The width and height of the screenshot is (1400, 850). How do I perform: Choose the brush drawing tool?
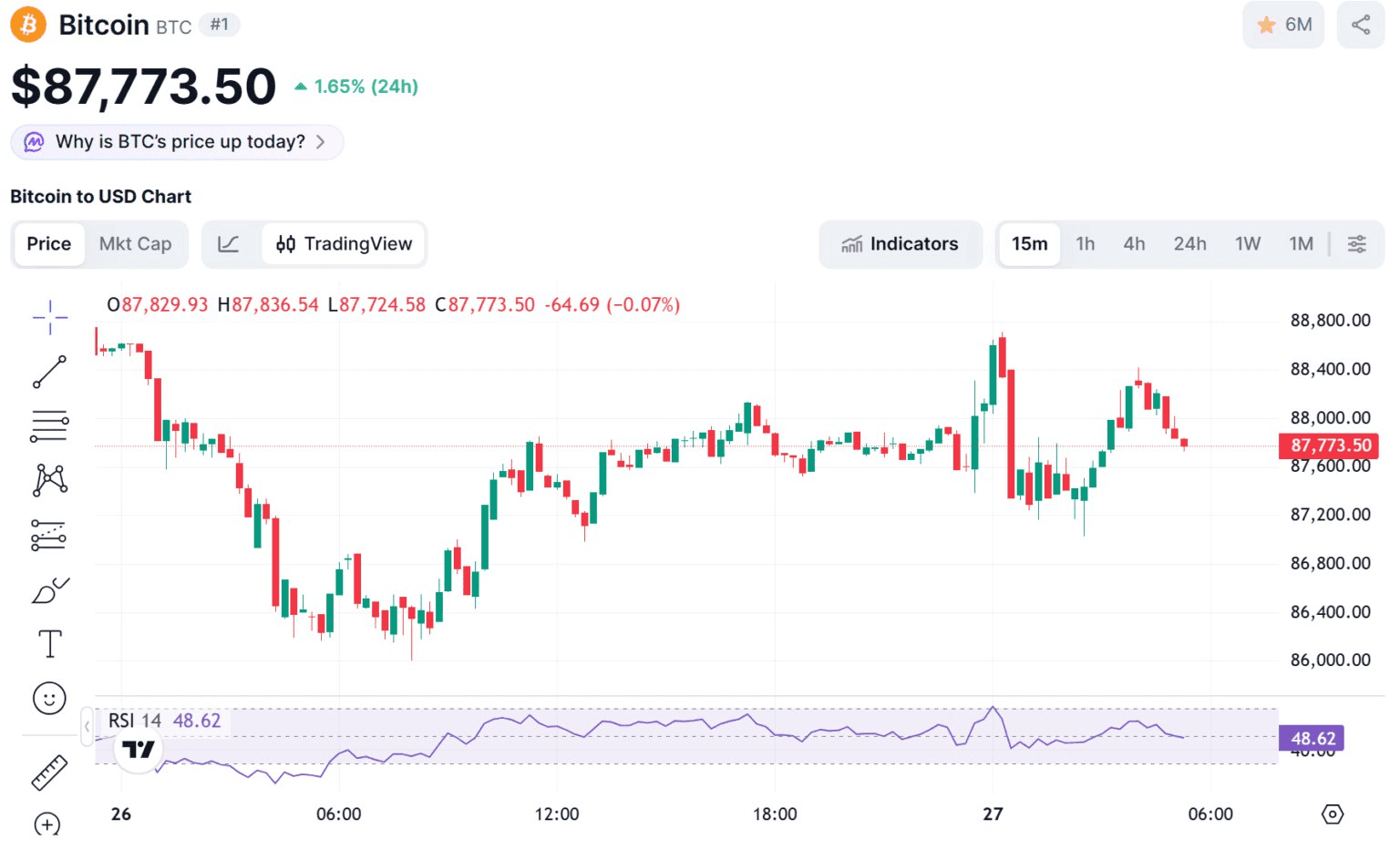tap(50, 591)
